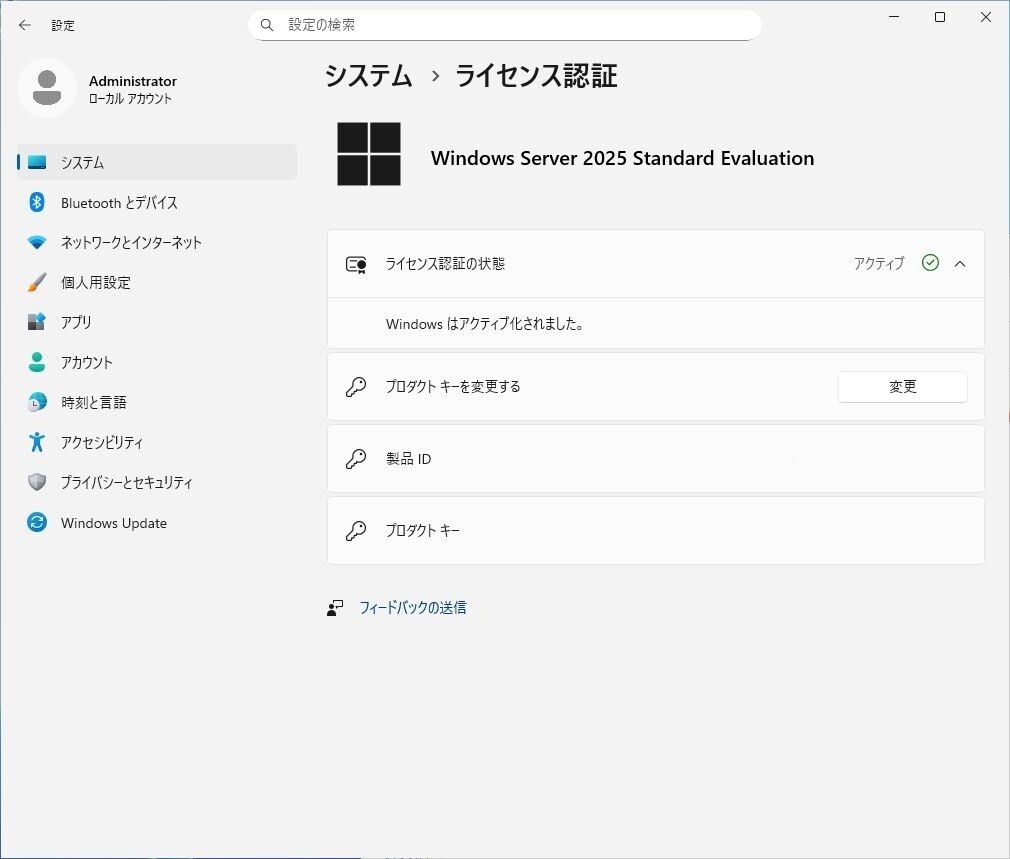Click the 製品 ID row

pyautogui.click(x=655, y=459)
